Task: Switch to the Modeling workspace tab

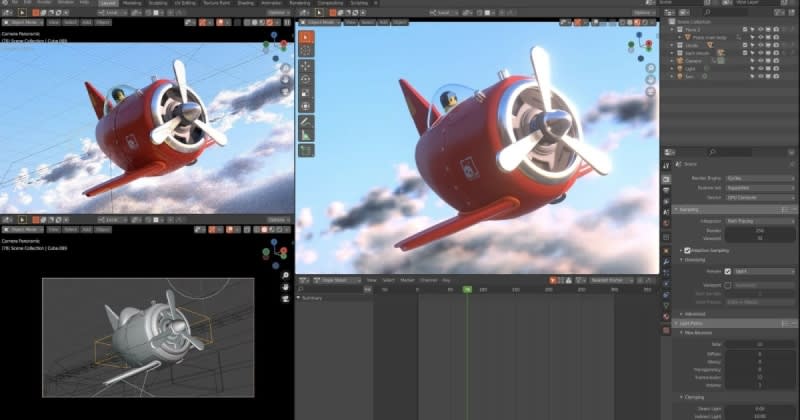Action: [132, 3]
